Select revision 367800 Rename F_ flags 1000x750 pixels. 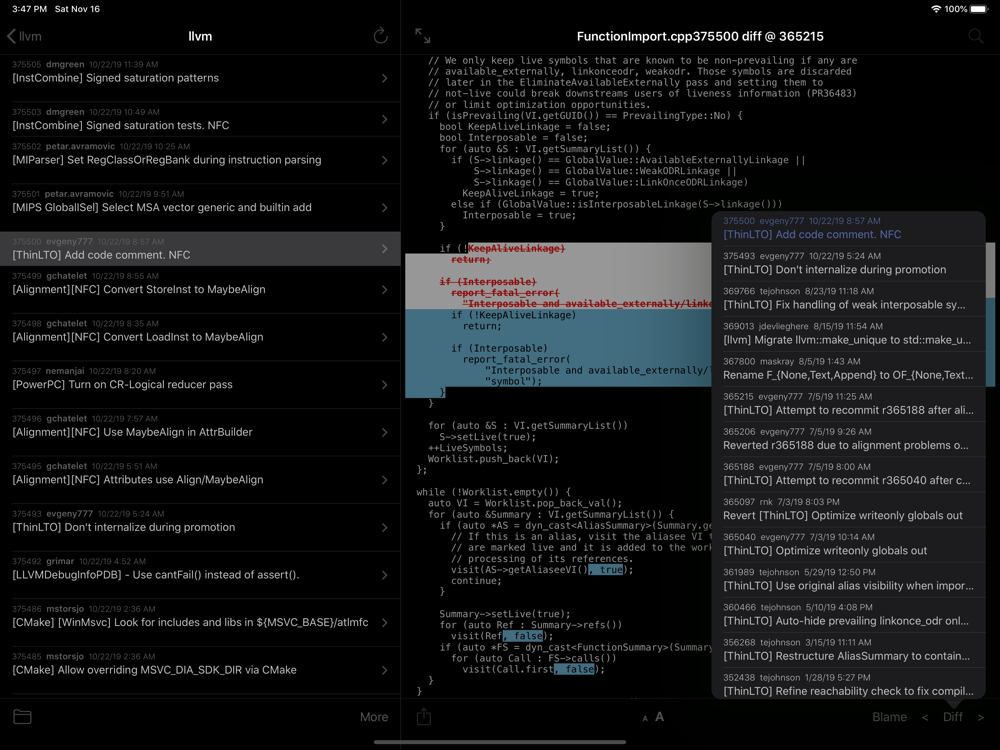[x=848, y=369]
